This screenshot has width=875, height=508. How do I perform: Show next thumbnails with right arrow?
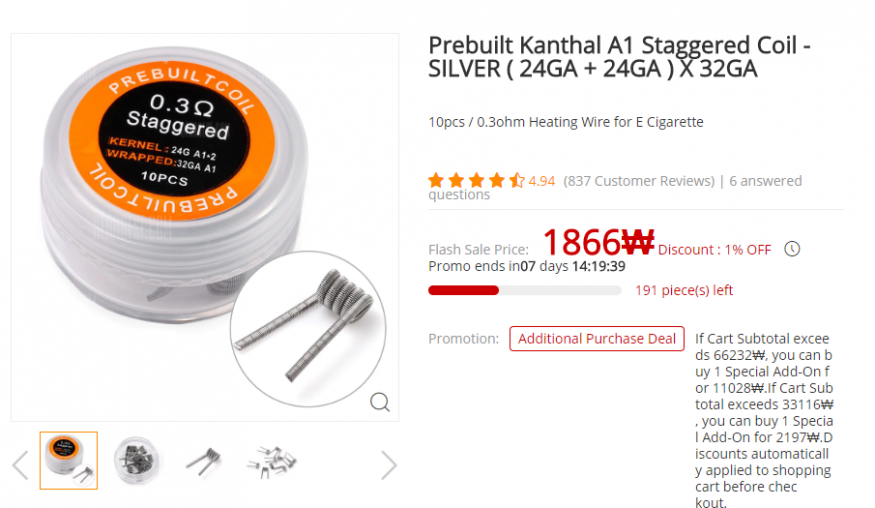(389, 464)
